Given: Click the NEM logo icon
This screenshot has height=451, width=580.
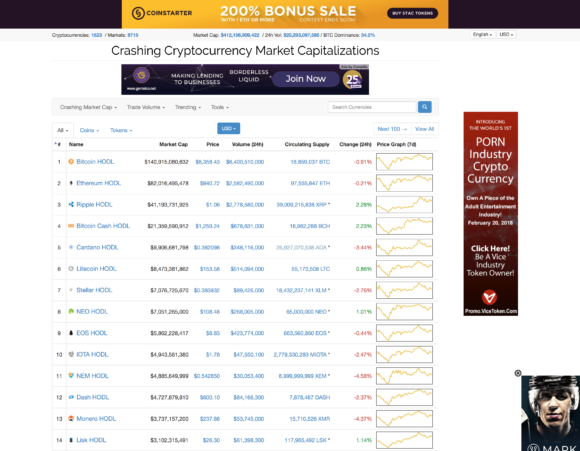Looking at the screenshot, I should (71, 376).
